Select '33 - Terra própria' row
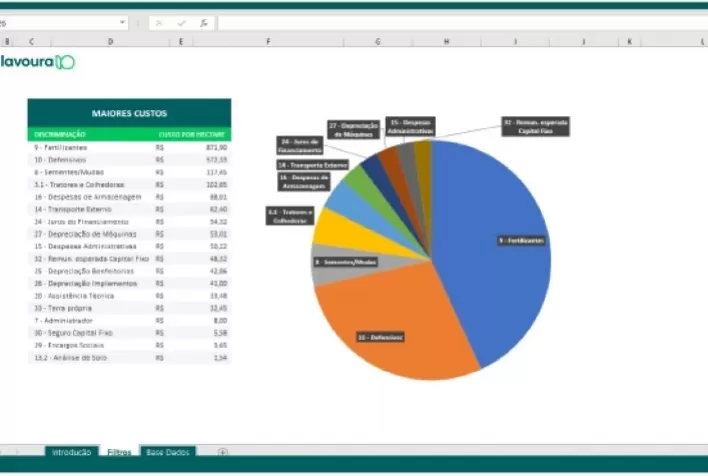The width and height of the screenshot is (708, 476). coord(129,308)
